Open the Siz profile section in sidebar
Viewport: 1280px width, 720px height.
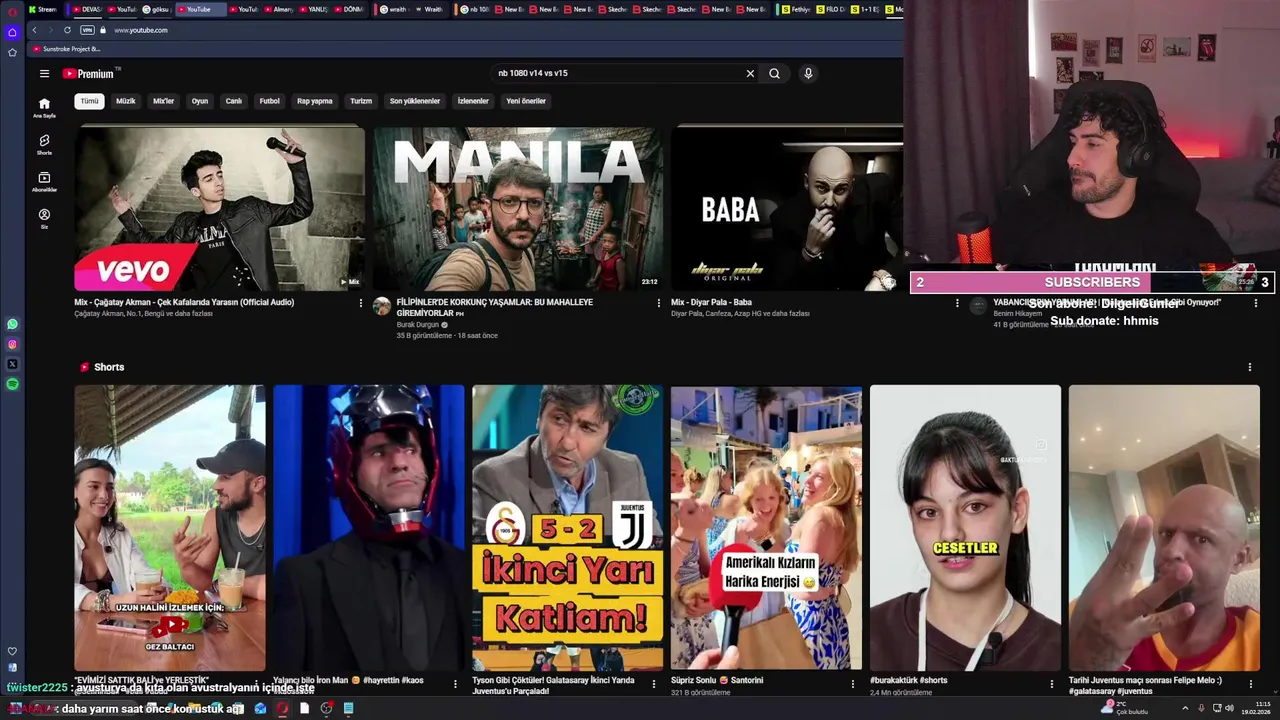point(44,218)
